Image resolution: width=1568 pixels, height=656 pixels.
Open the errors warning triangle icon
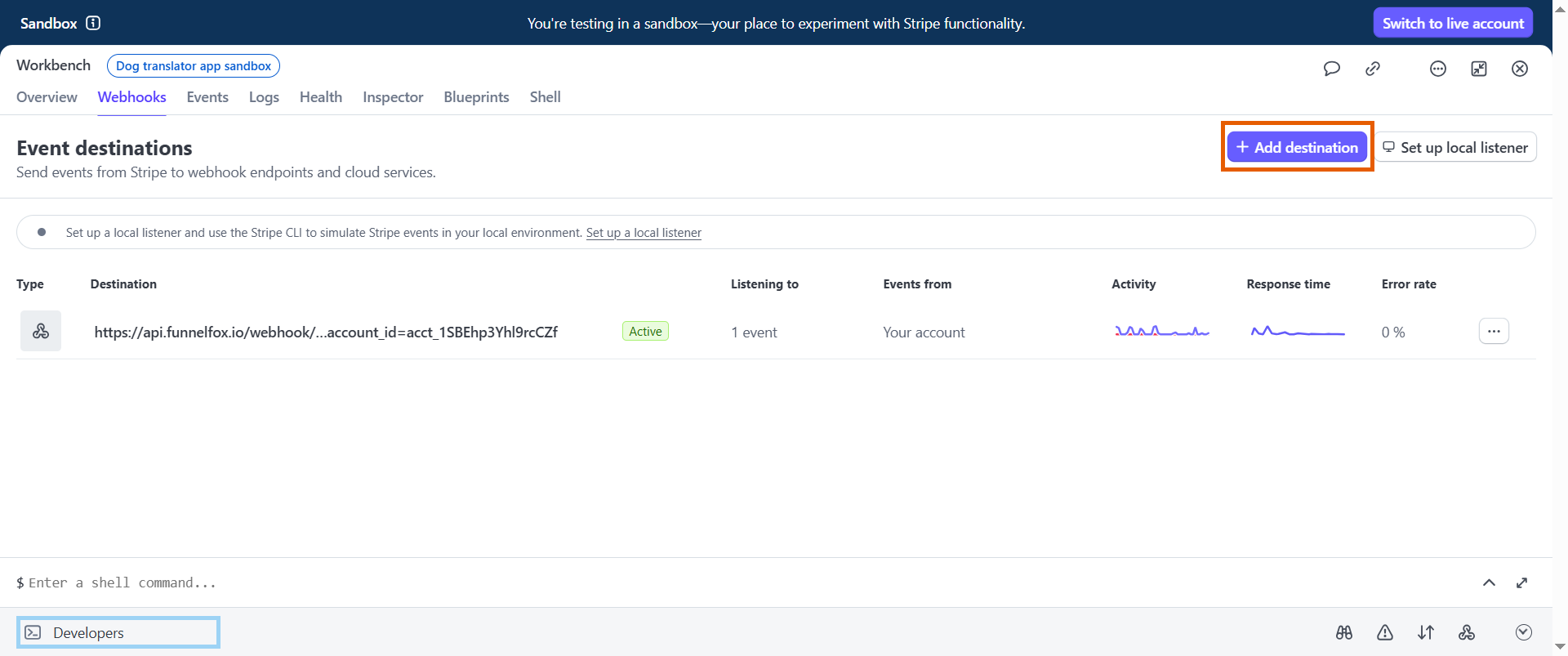tap(1385, 632)
